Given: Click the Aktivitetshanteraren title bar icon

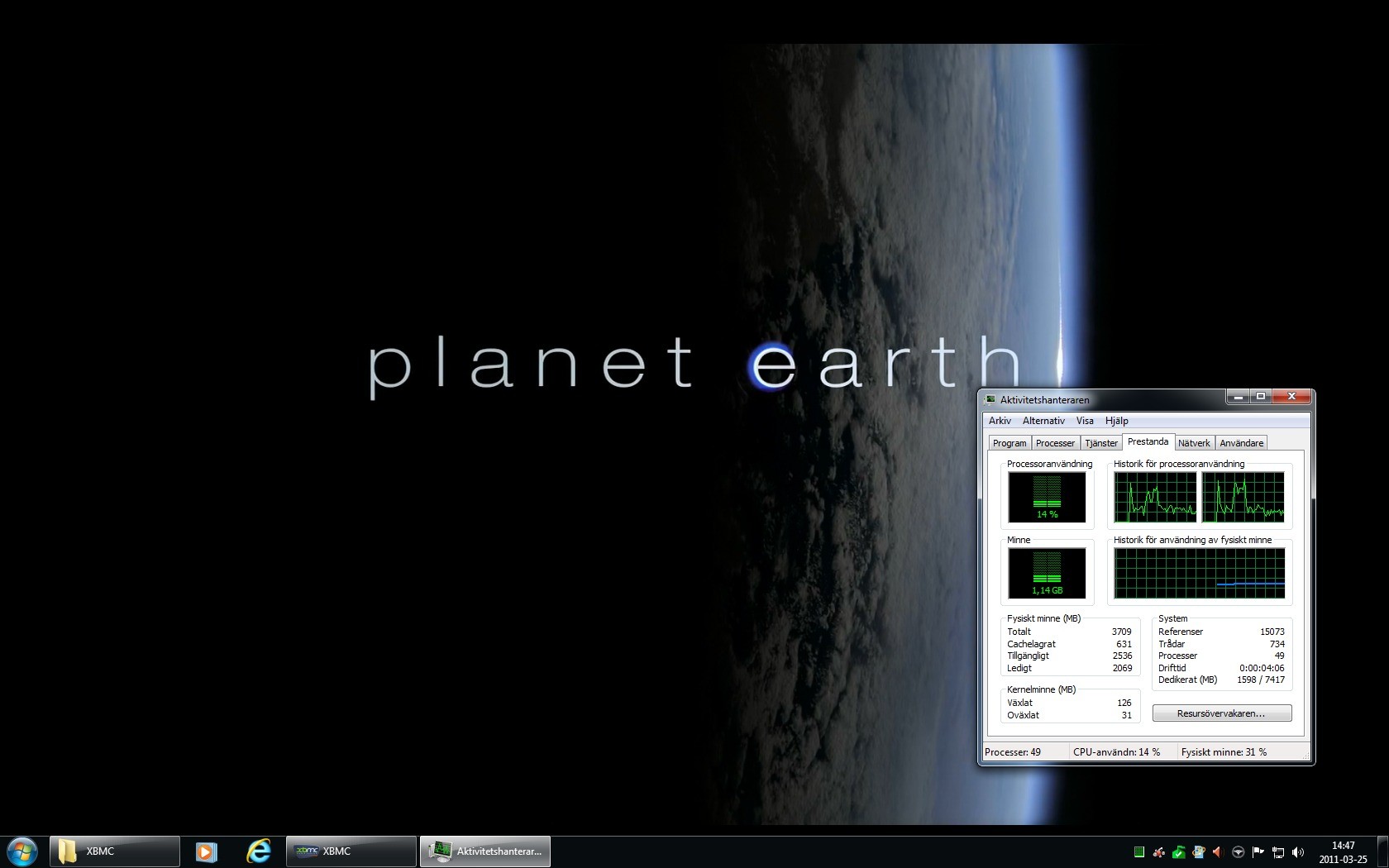Looking at the screenshot, I should point(990,399).
